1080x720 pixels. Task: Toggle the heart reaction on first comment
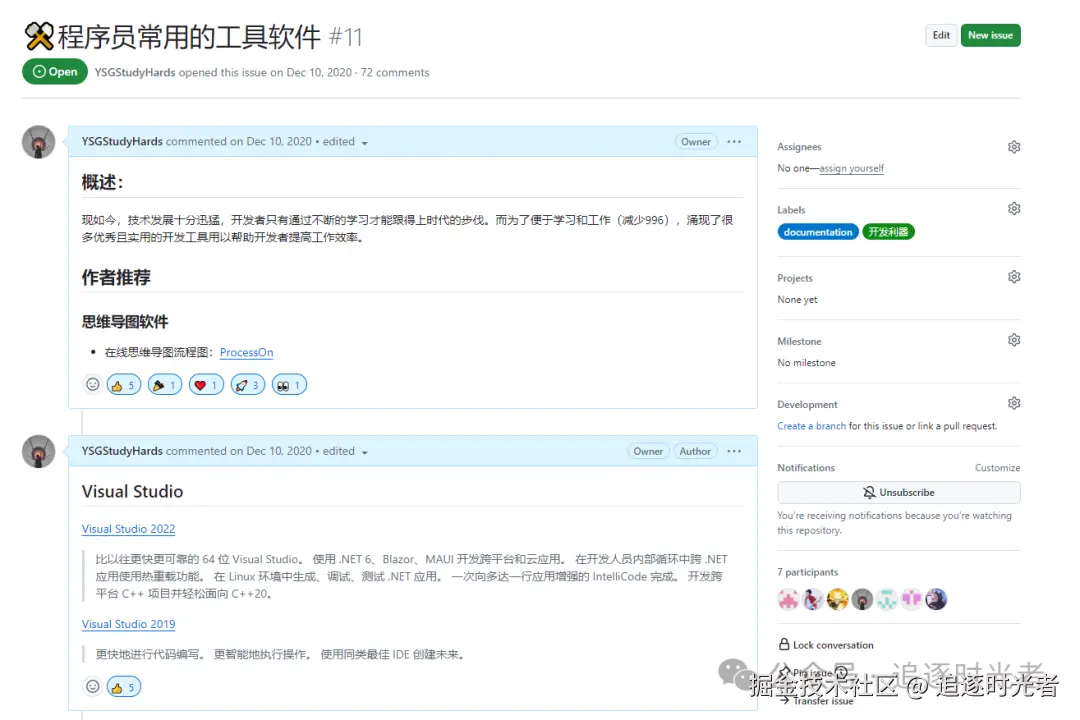click(x=205, y=384)
